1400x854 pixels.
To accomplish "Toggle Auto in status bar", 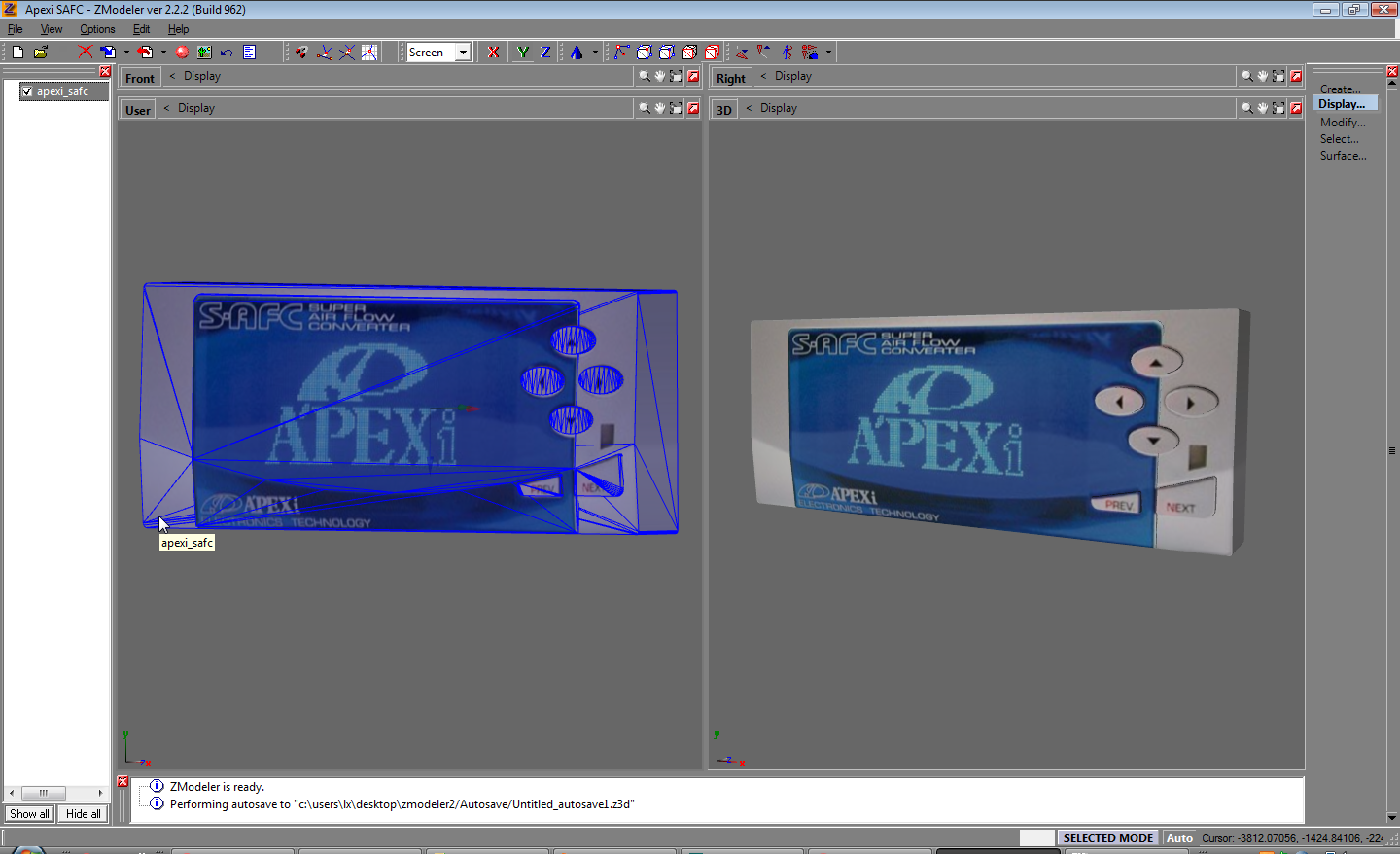I will 1179,837.
